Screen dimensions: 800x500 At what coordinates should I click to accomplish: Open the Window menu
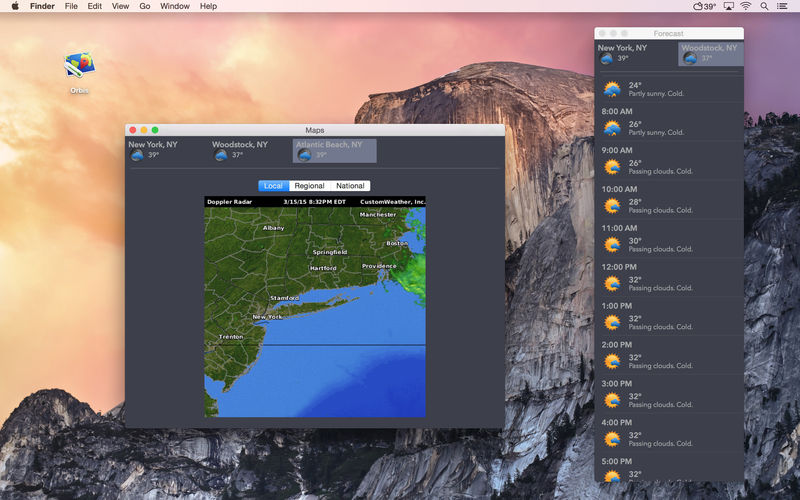pyautogui.click(x=175, y=6)
